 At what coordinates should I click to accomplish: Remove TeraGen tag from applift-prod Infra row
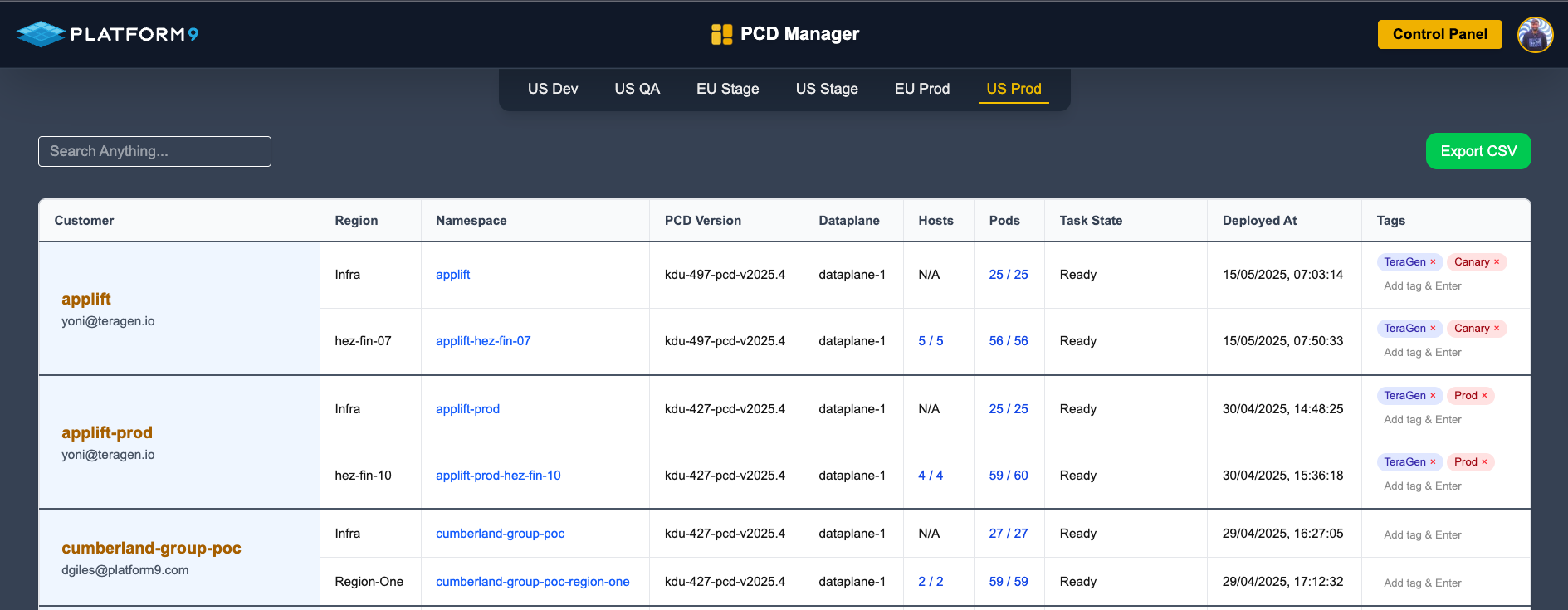[x=1433, y=396]
